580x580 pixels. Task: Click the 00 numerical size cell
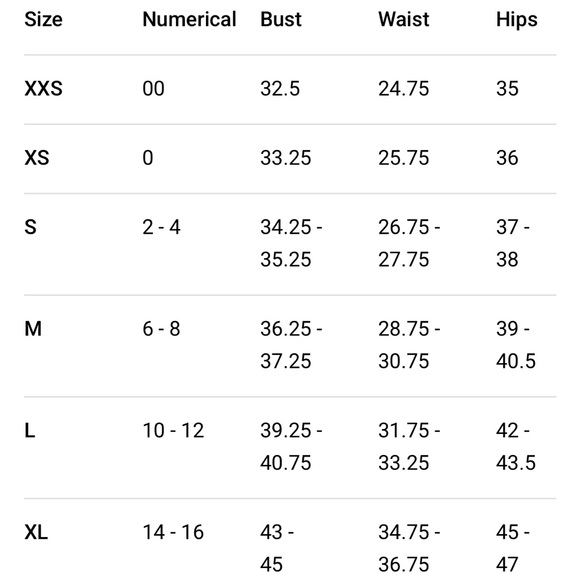click(x=154, y=89)
